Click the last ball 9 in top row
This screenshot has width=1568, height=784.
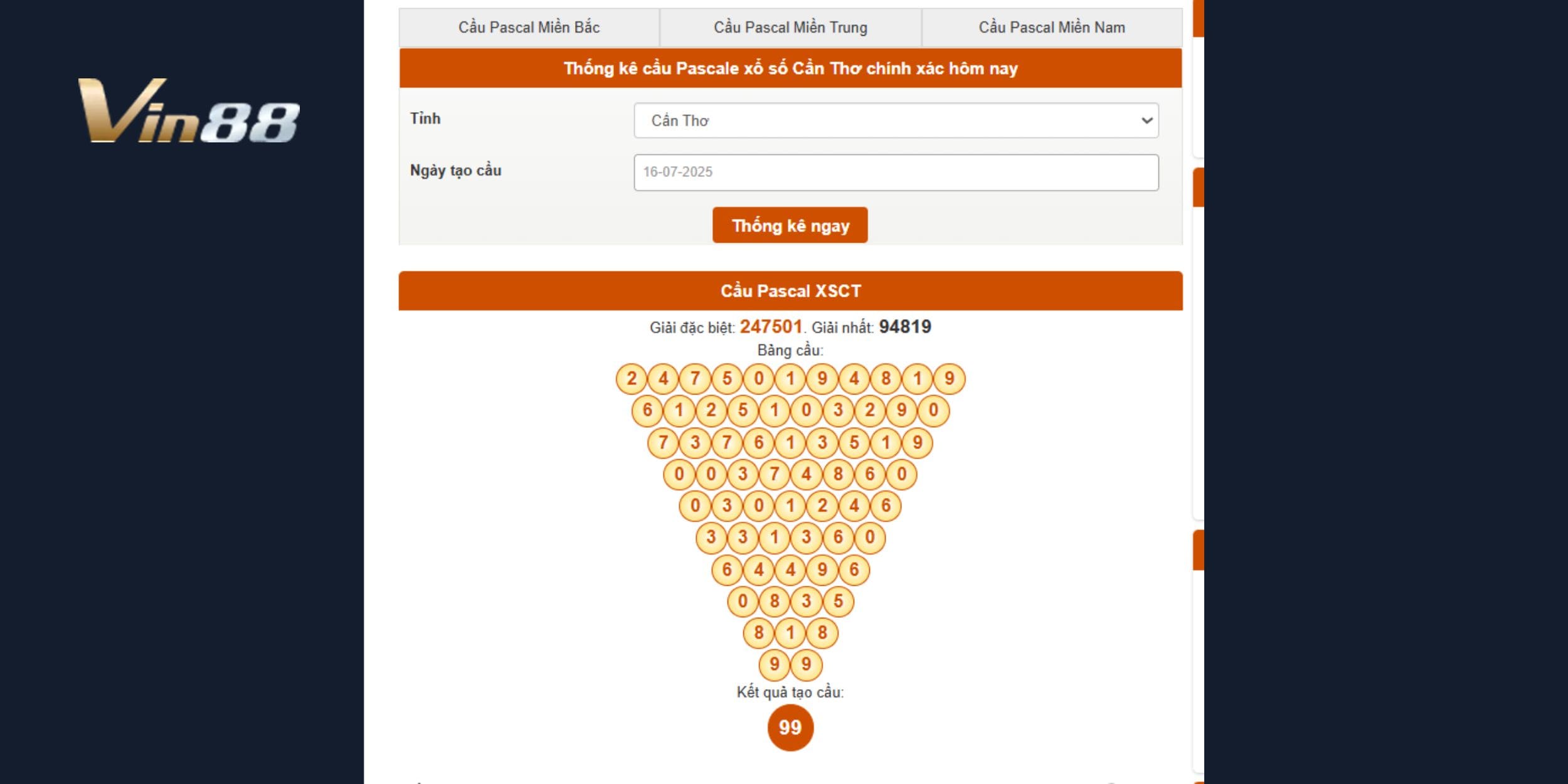(949, 379)
